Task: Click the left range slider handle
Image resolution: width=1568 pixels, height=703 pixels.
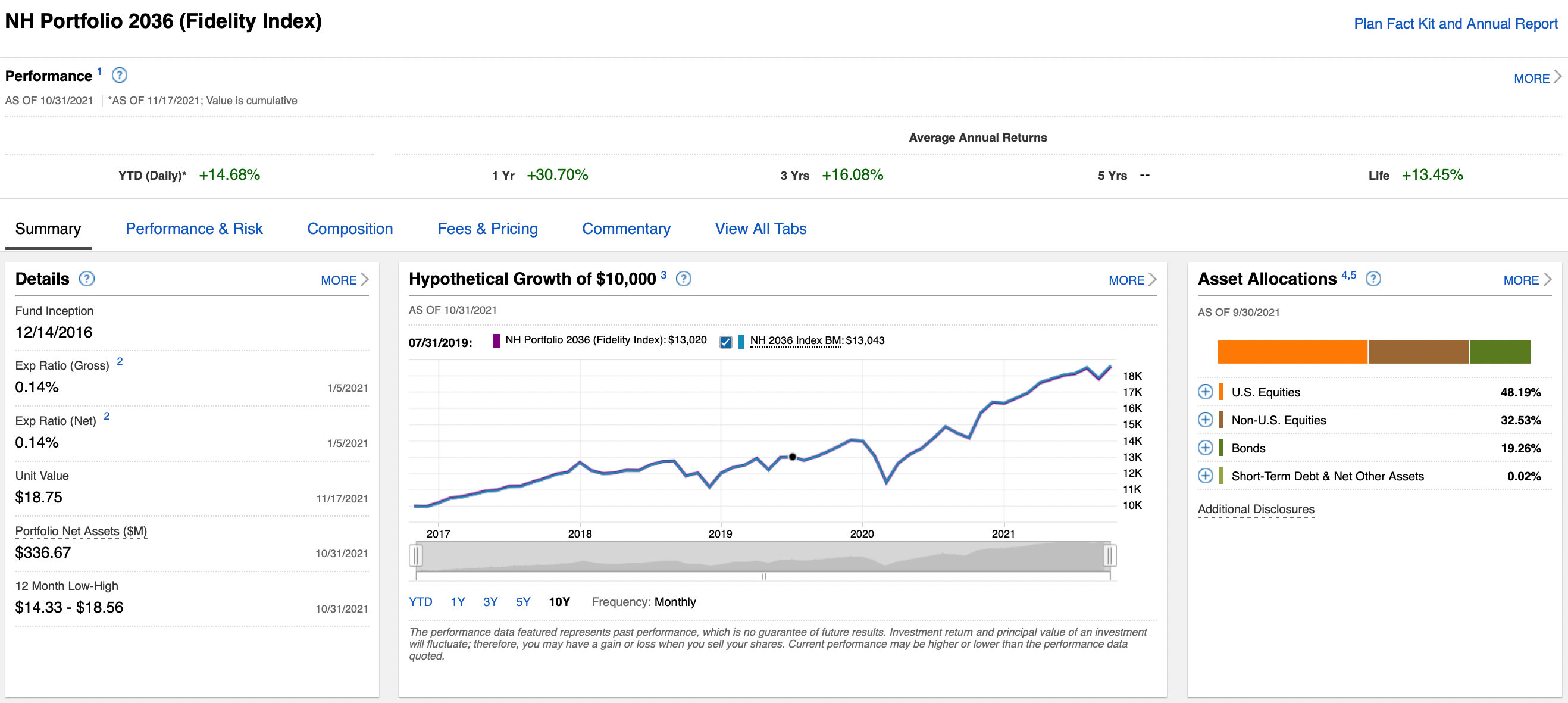Action: 416,555
